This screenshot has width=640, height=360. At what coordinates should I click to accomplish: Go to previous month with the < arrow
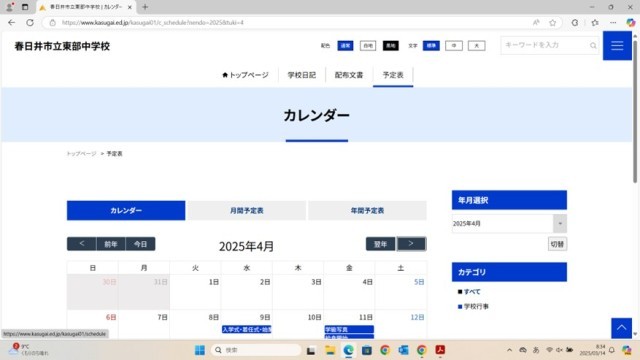tap(82, 244)
